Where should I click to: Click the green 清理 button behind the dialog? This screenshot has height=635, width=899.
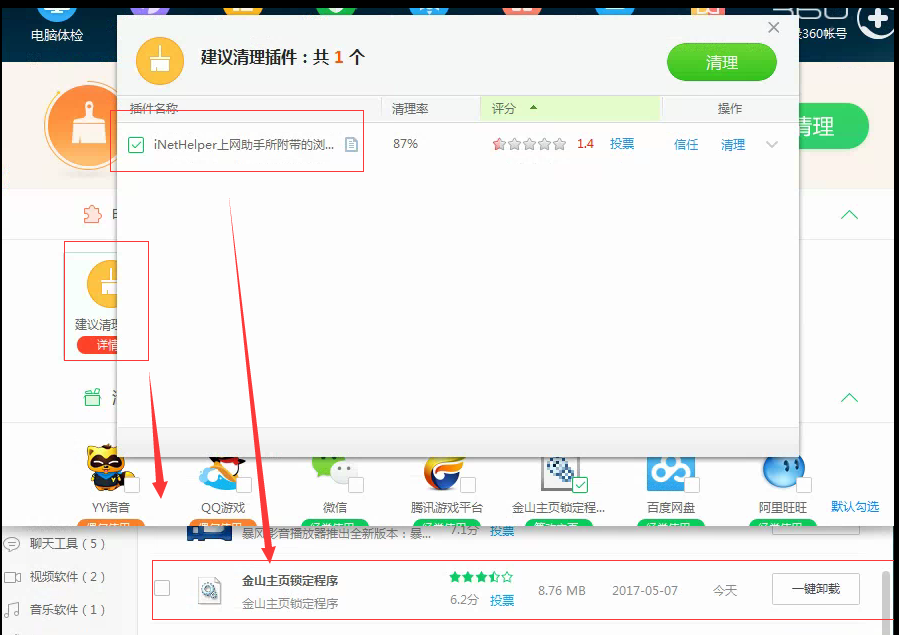coord(834,126)
